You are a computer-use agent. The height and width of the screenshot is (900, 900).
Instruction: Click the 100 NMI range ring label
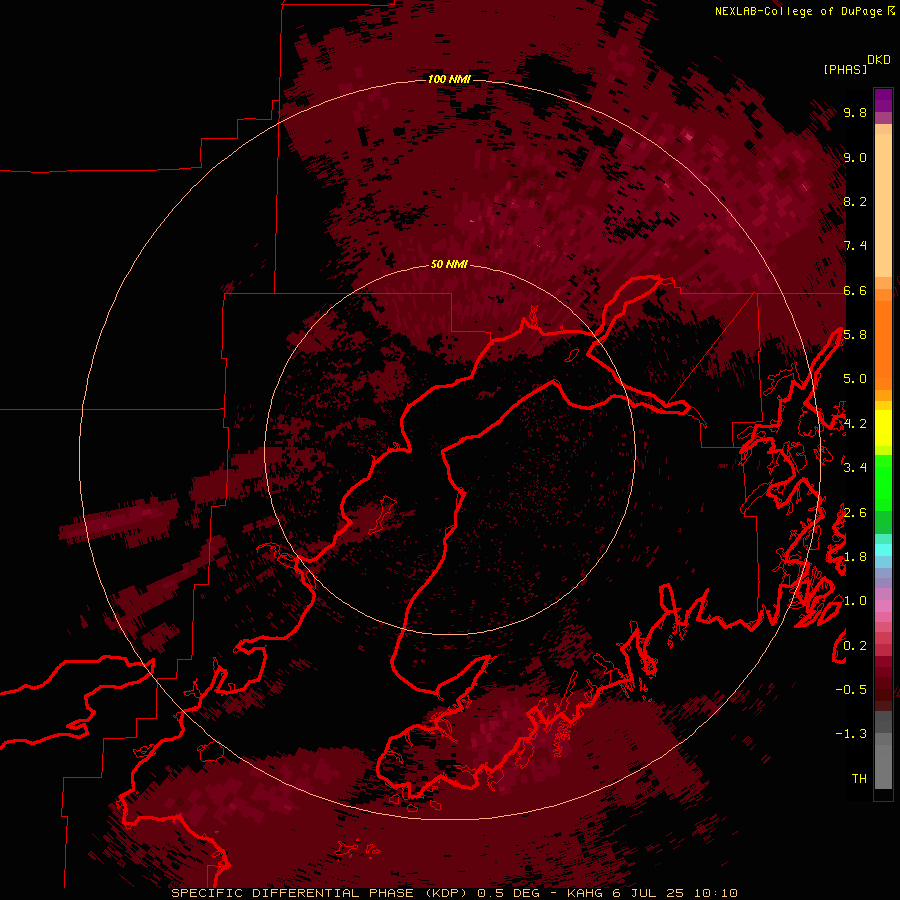[x=449, y=79]
